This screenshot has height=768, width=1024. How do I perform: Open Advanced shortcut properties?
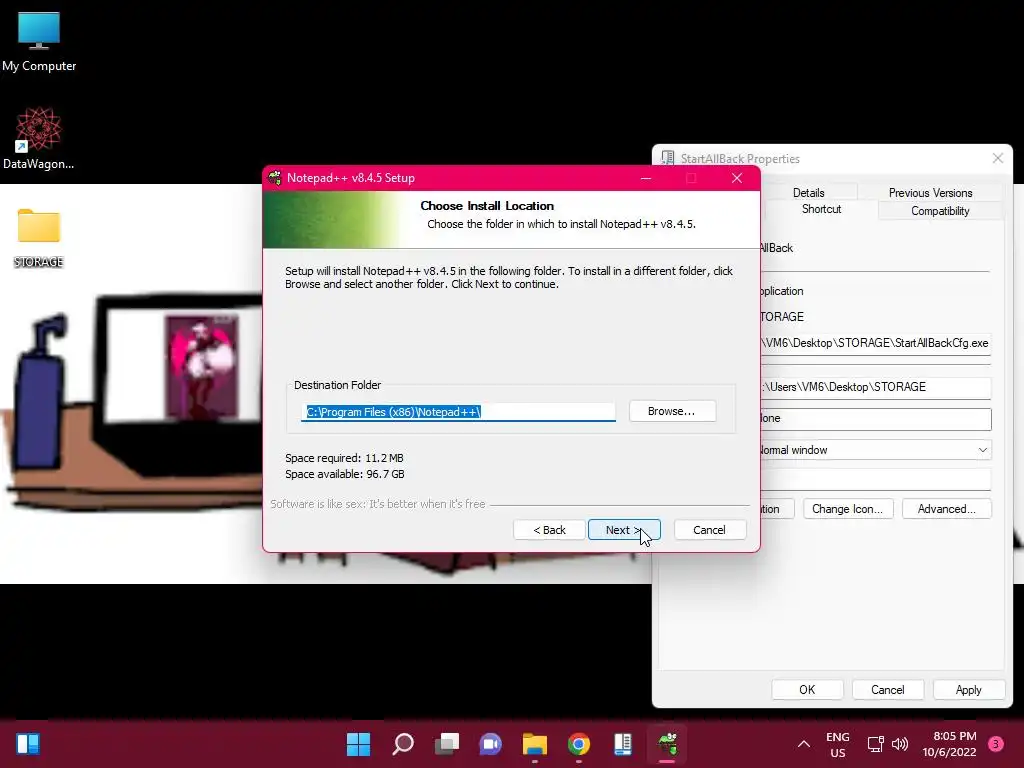point(946,509)
